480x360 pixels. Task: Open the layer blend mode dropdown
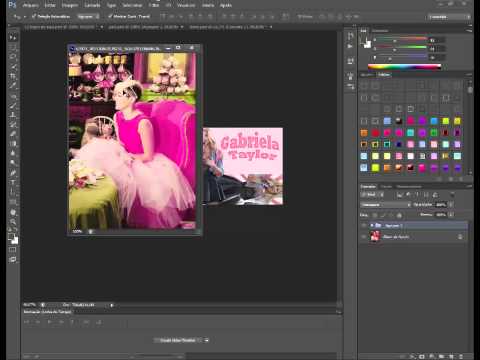[386, 205]
